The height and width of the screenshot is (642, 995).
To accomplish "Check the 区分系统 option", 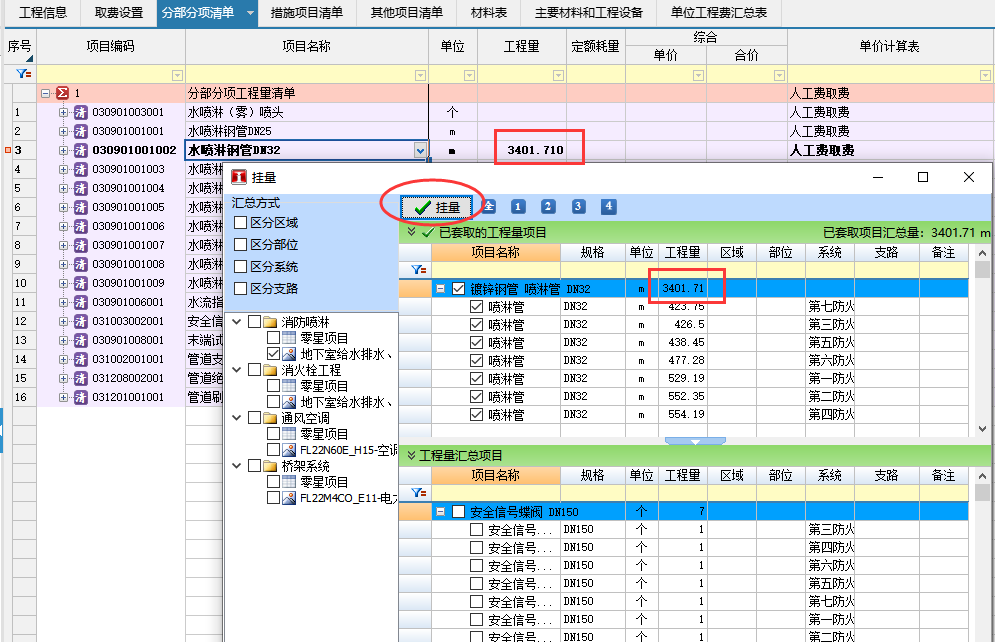I will 241,267.
